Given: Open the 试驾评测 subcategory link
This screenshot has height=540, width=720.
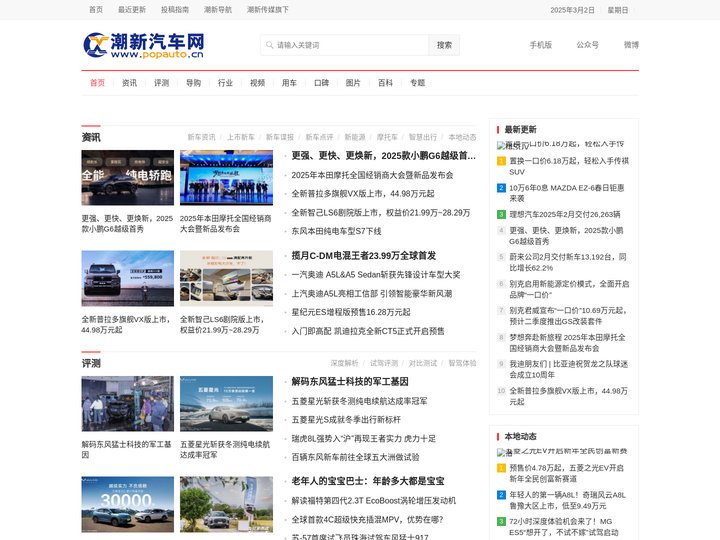Looking at the screenshot, I should [383, 363].
